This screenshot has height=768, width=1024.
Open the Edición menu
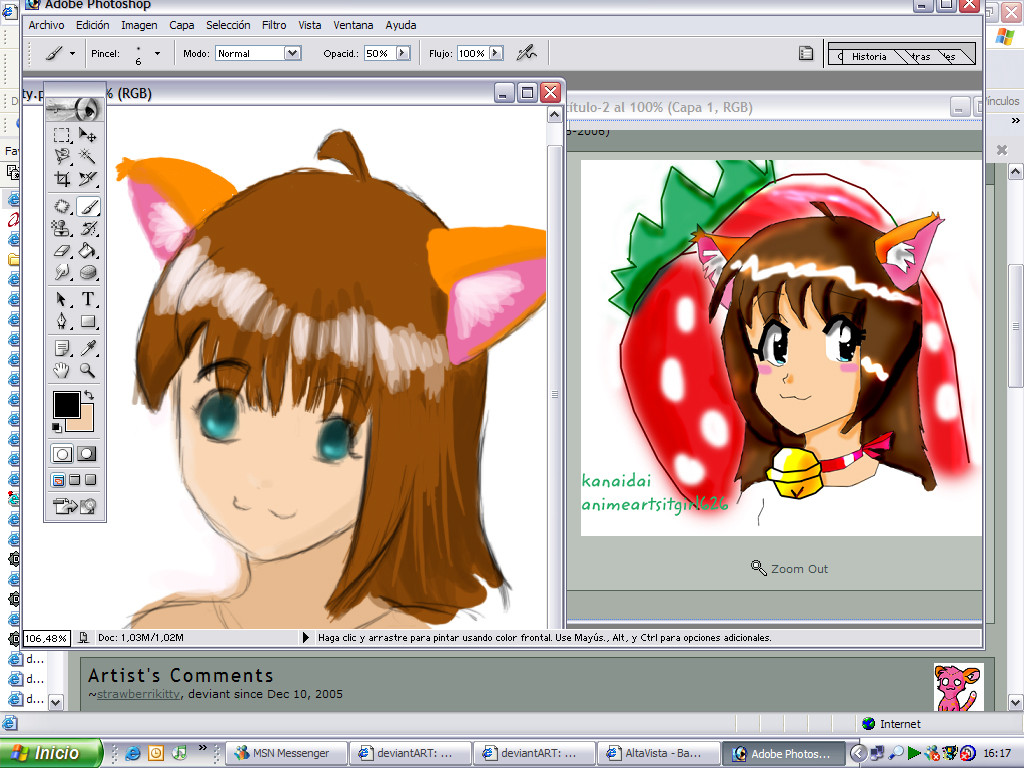(x=93, y=25)
